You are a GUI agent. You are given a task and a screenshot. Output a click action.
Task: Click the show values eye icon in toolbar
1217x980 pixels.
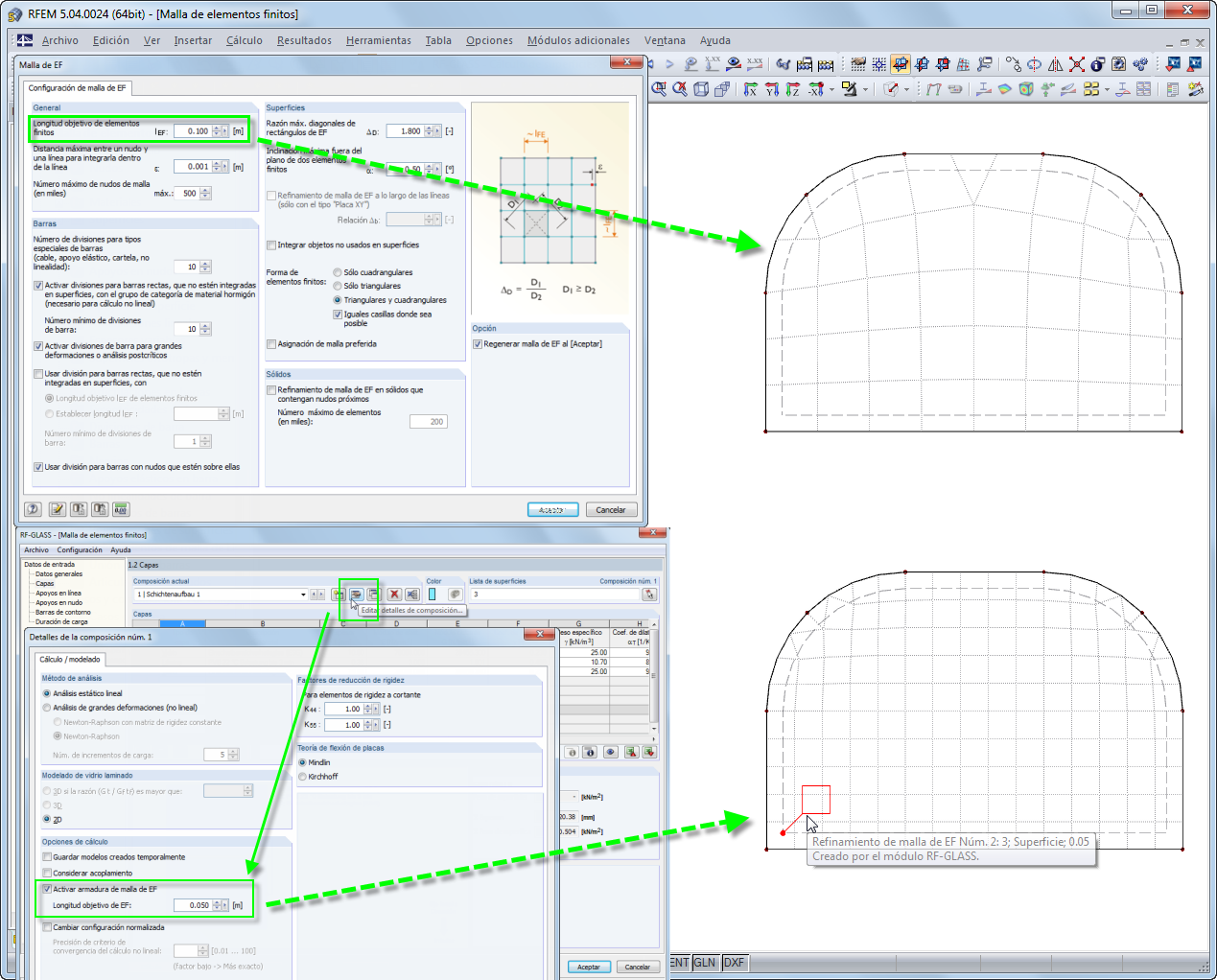[734, 64]
